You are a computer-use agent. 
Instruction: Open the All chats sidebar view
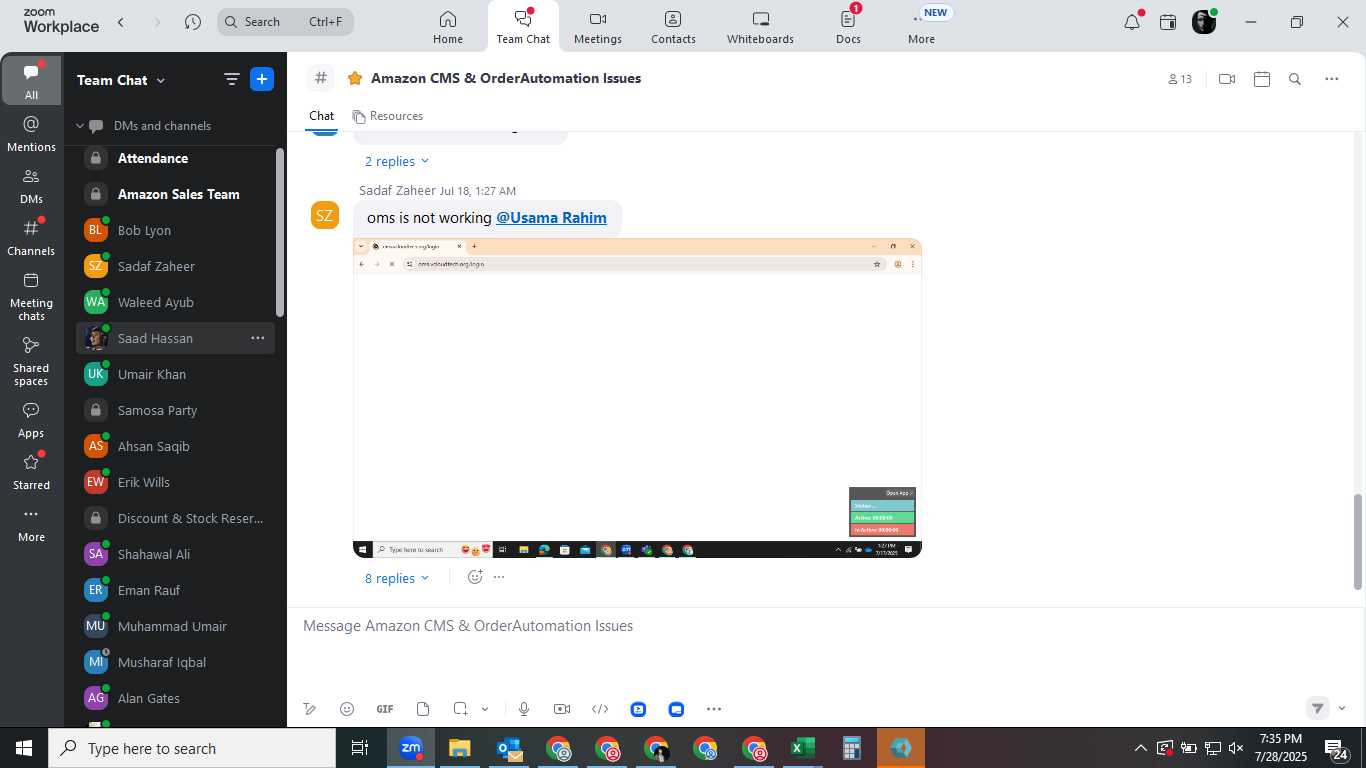[x=31, y=81]
